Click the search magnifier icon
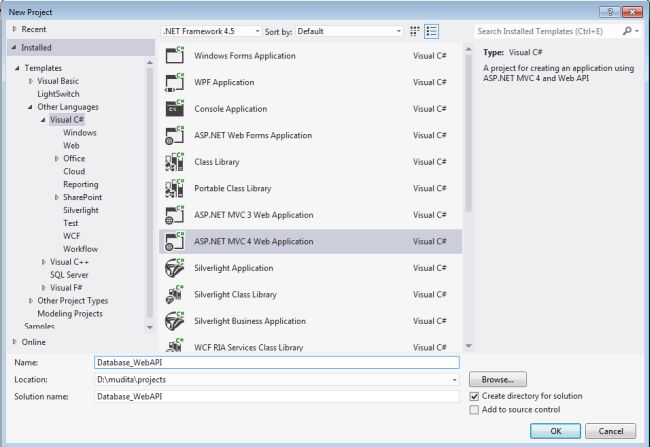 coord(627,31)
